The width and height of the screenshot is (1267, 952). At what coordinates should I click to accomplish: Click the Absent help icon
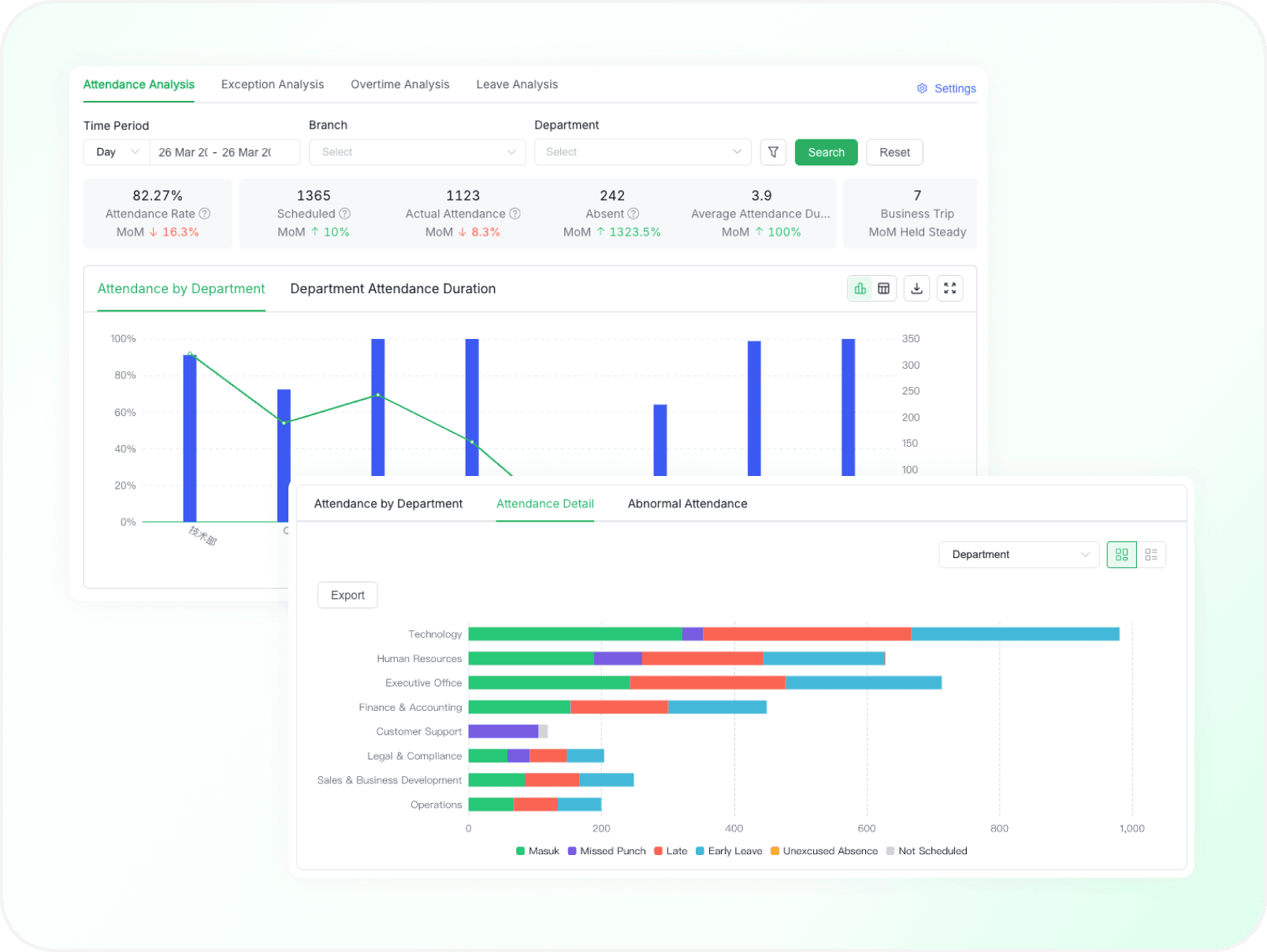pos(633,214)
